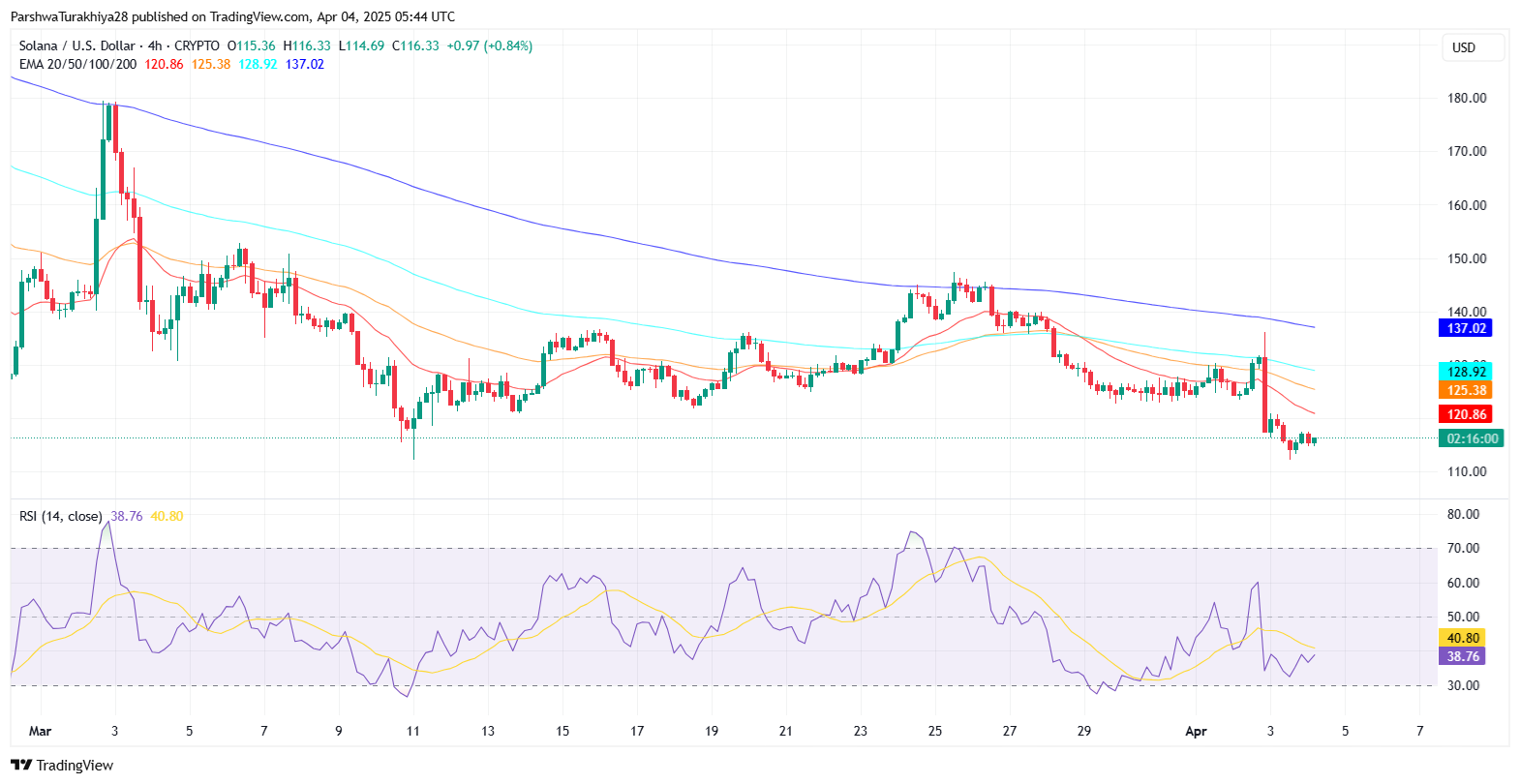1520x784 pixels.
Task: Click the blue 137.02 price axis tag
Action: (1466, 328)
